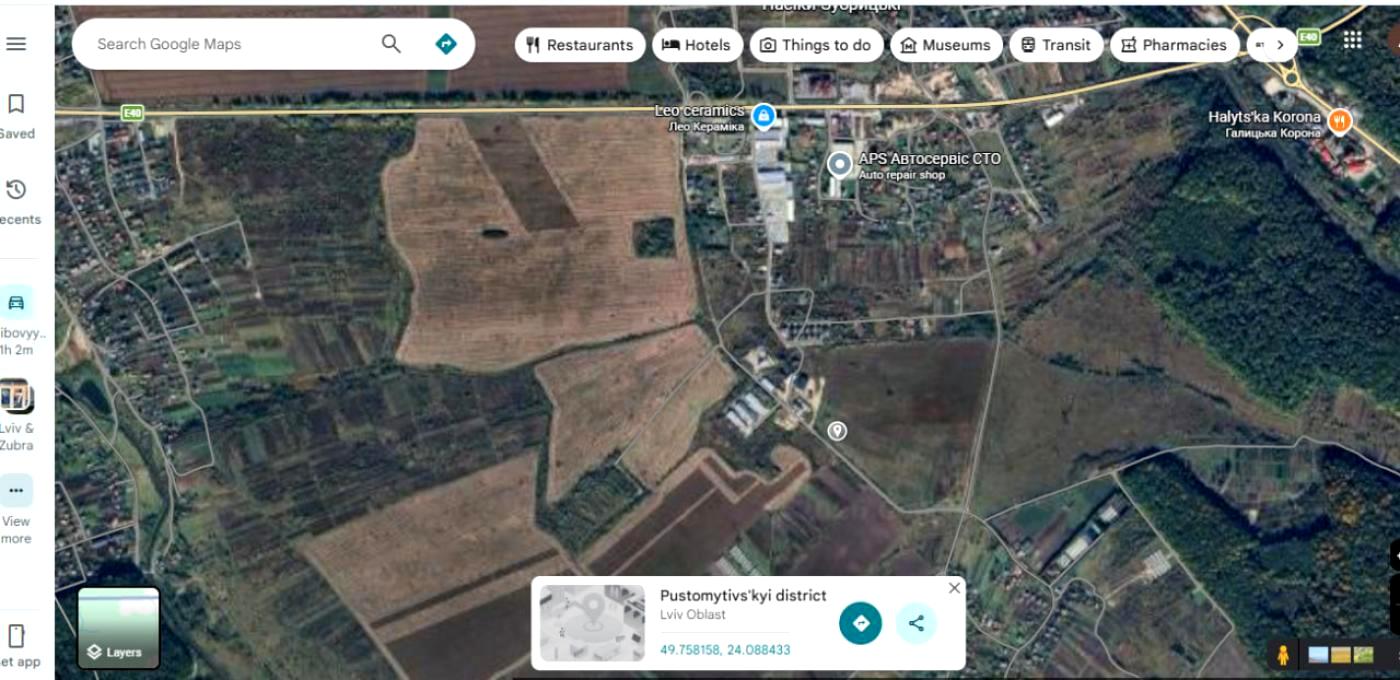Expand more category chips with arrow
The height and width of the screenshot is (680, 1400).
[x=1279, y=45]
